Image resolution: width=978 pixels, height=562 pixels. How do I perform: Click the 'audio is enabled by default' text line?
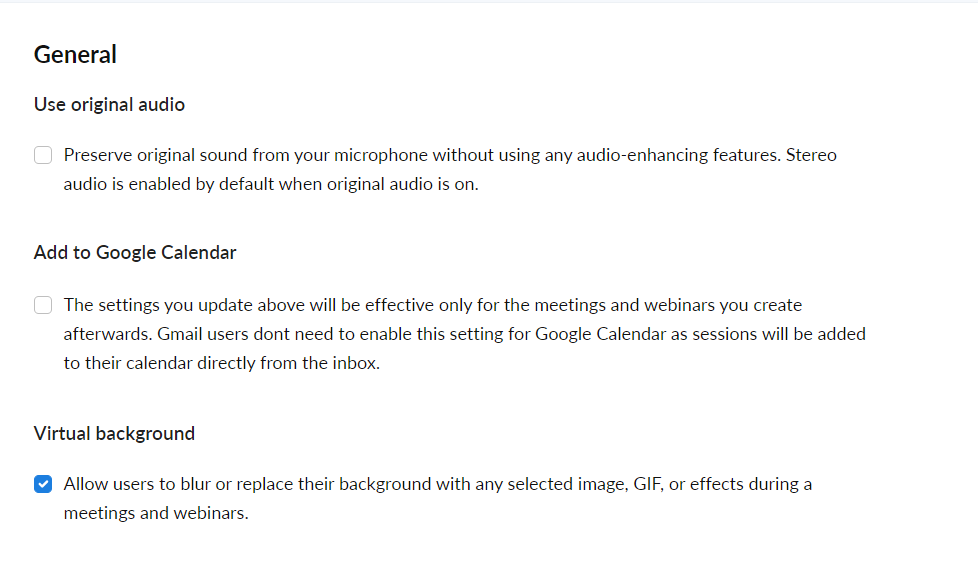[271, 184]
